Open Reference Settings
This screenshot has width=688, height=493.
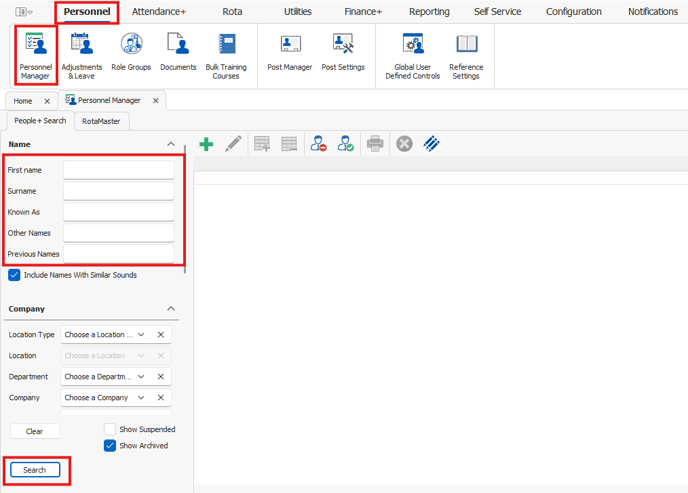tap(466, 56)
